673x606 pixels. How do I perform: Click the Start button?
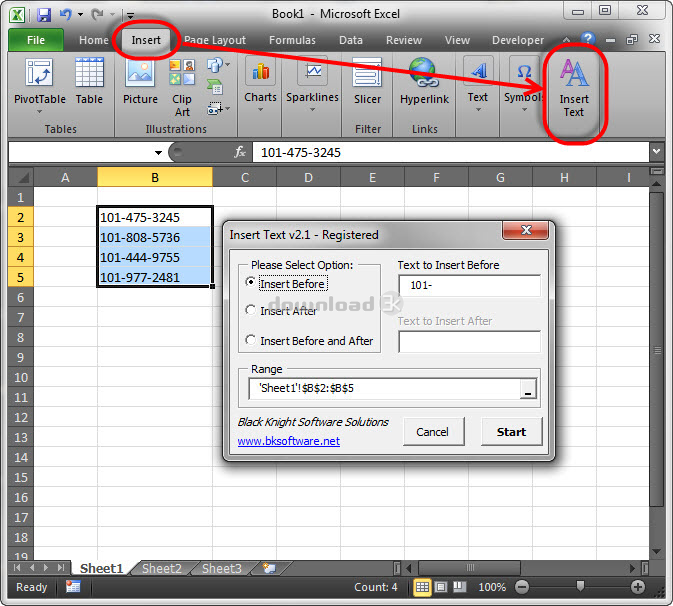[x=512, y=432]
